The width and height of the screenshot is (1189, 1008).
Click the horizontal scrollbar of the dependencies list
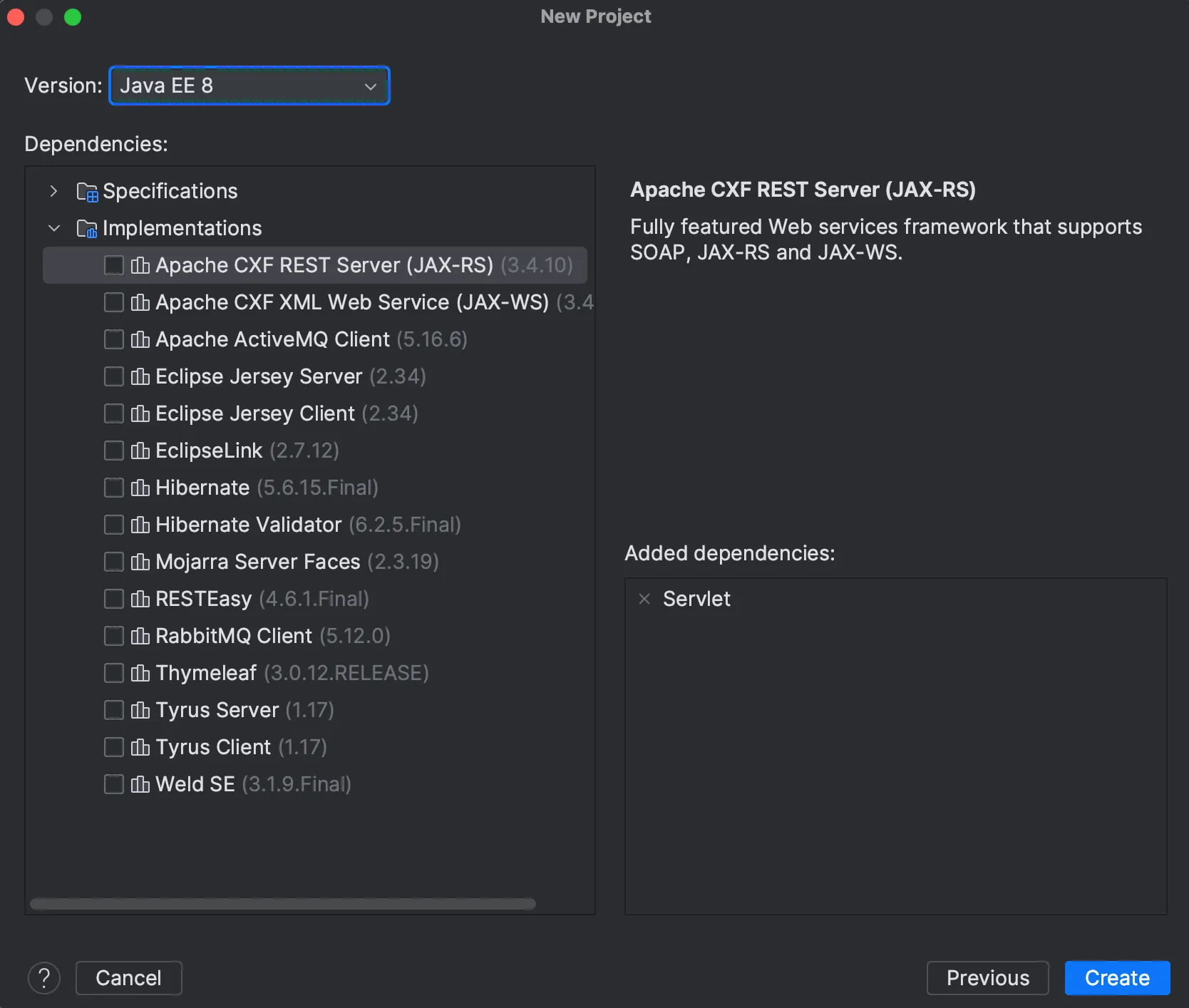point(283,904)
